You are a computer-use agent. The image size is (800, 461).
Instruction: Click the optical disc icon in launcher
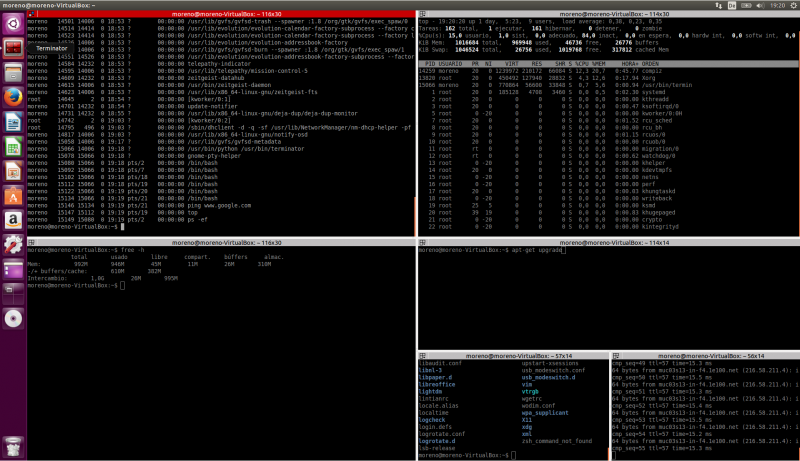[13, 319]
